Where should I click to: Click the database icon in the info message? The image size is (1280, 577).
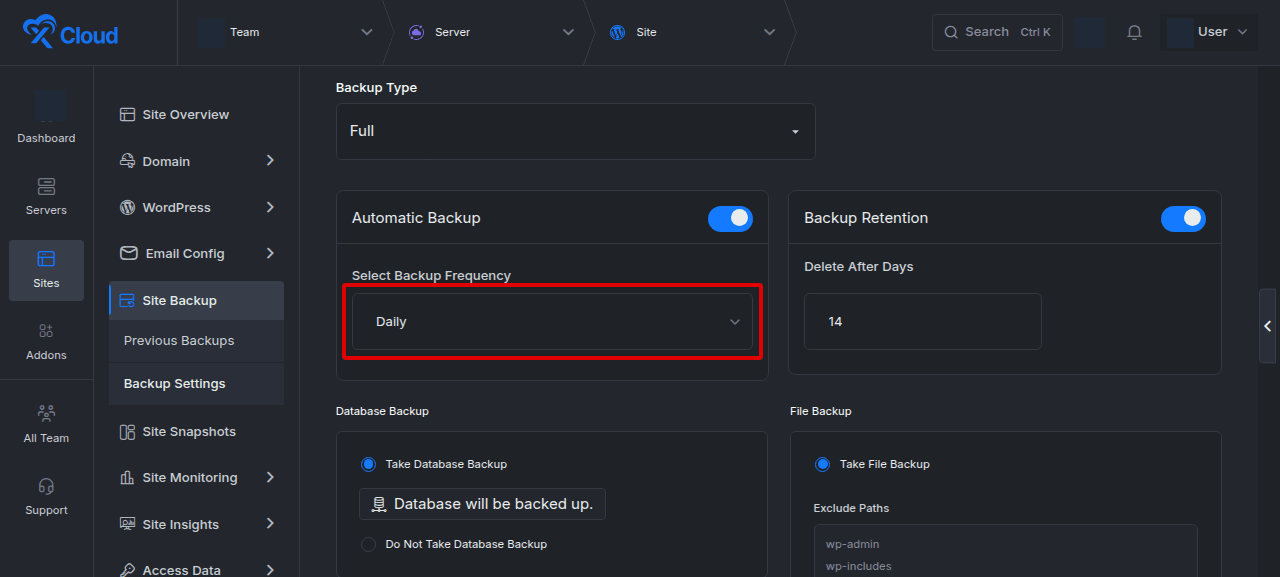[x=379, y=505]
